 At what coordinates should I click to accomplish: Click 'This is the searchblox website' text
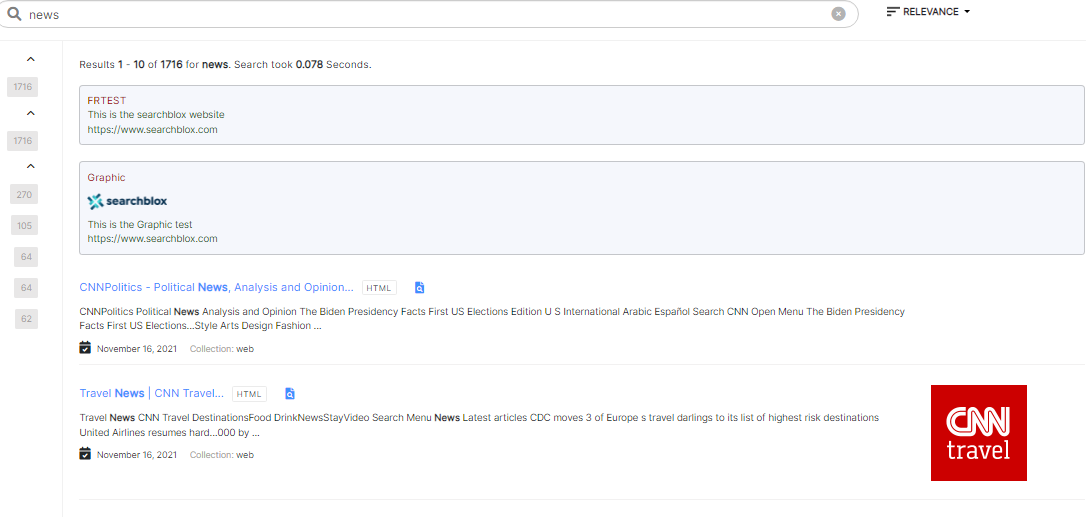[156, 115]
